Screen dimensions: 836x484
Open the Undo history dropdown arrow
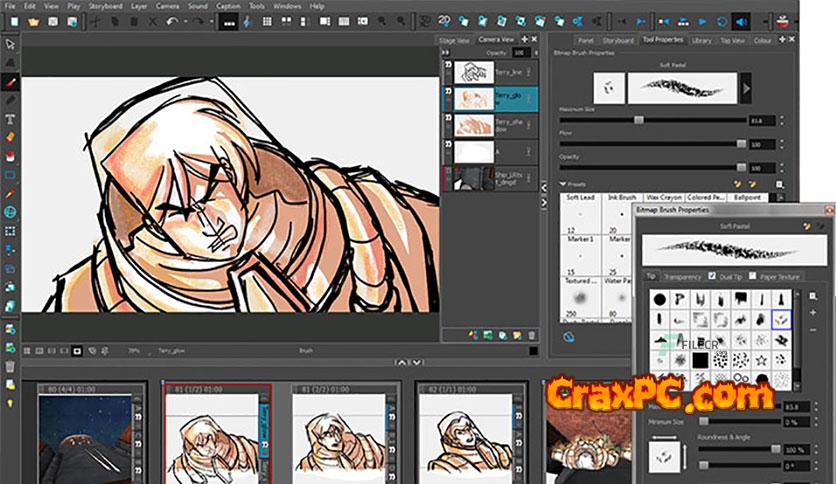187,20
